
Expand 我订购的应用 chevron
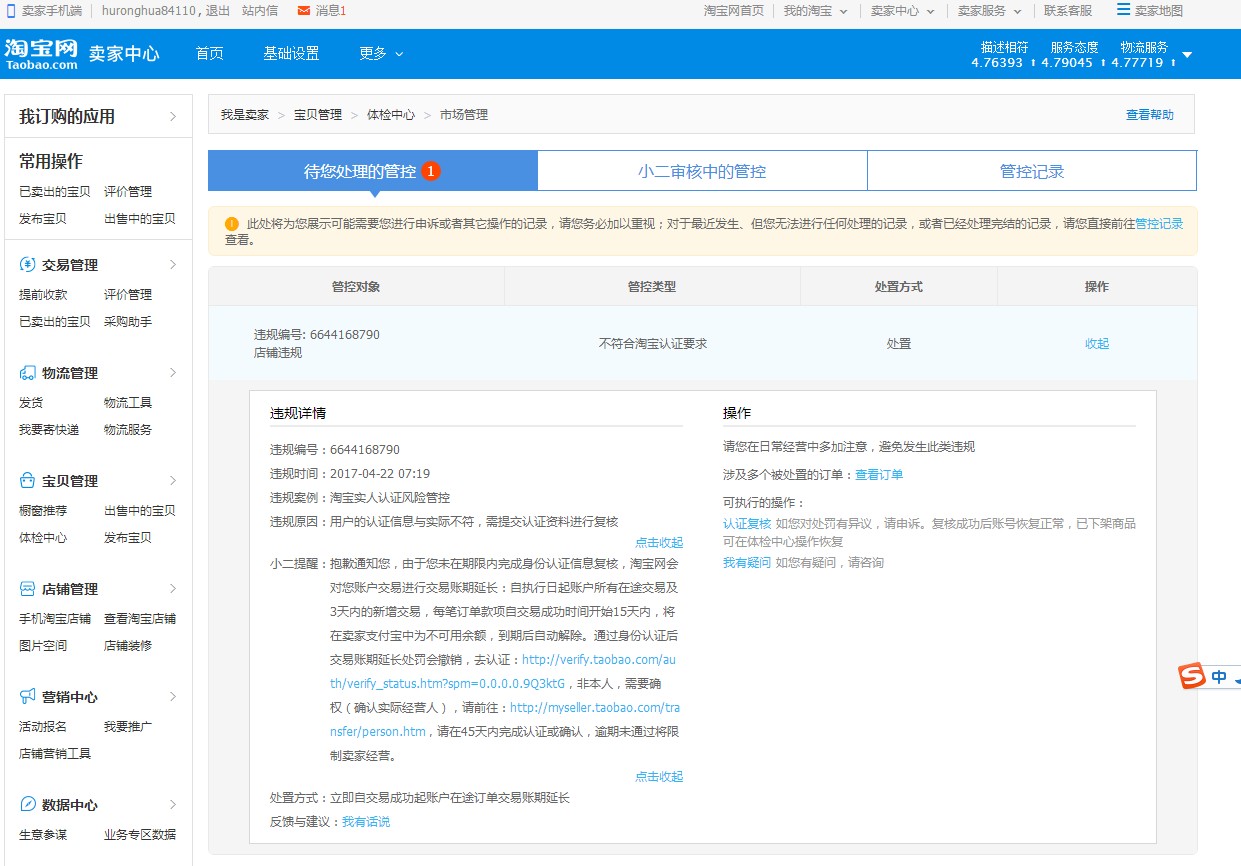[x=173, y=117]
